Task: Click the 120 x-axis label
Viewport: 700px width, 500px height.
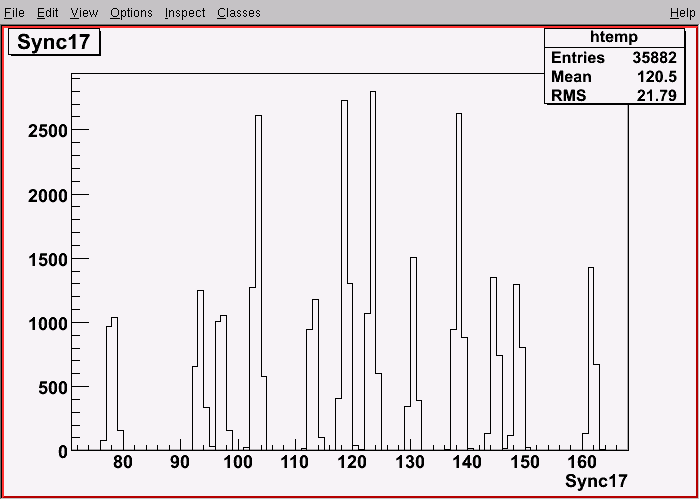Action: [353, 462]
